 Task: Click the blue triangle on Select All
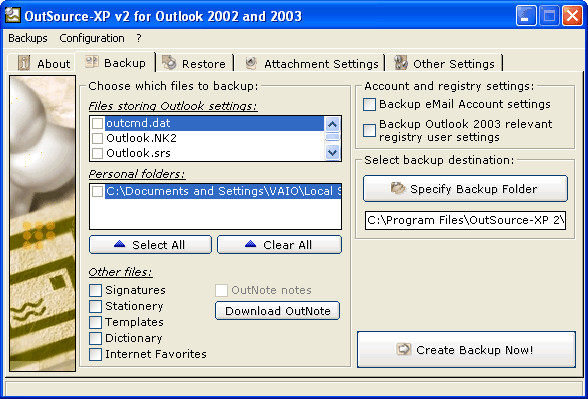119,244
